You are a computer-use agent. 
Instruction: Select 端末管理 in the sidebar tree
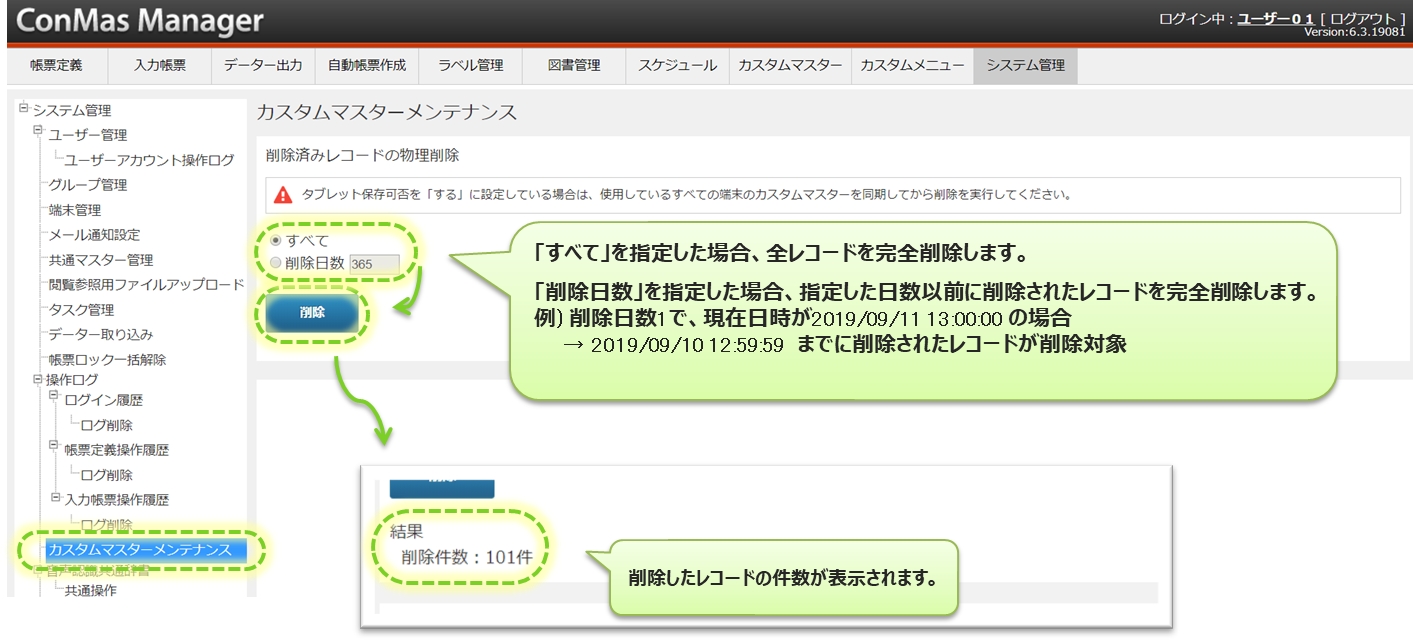(75, 210)
